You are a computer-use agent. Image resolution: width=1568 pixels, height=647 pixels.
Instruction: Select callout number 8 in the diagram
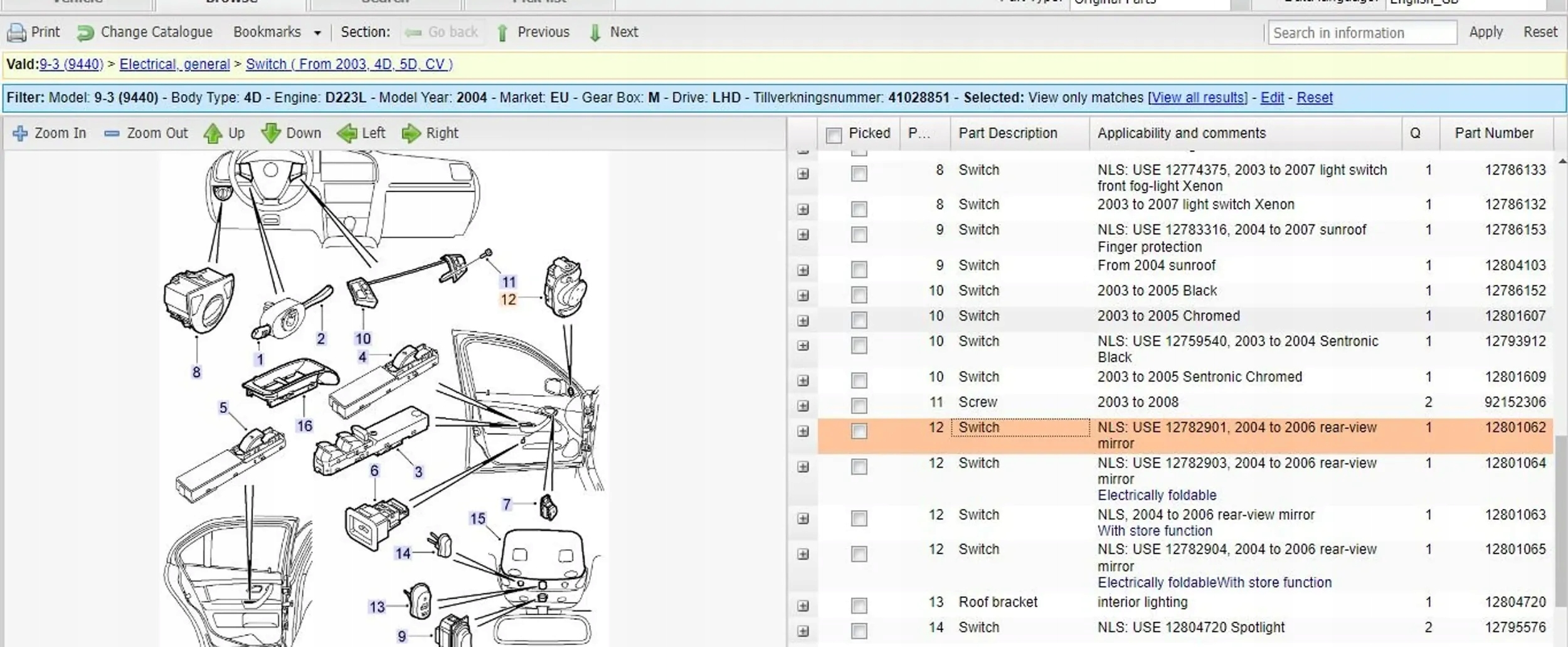tap(196, 372)
